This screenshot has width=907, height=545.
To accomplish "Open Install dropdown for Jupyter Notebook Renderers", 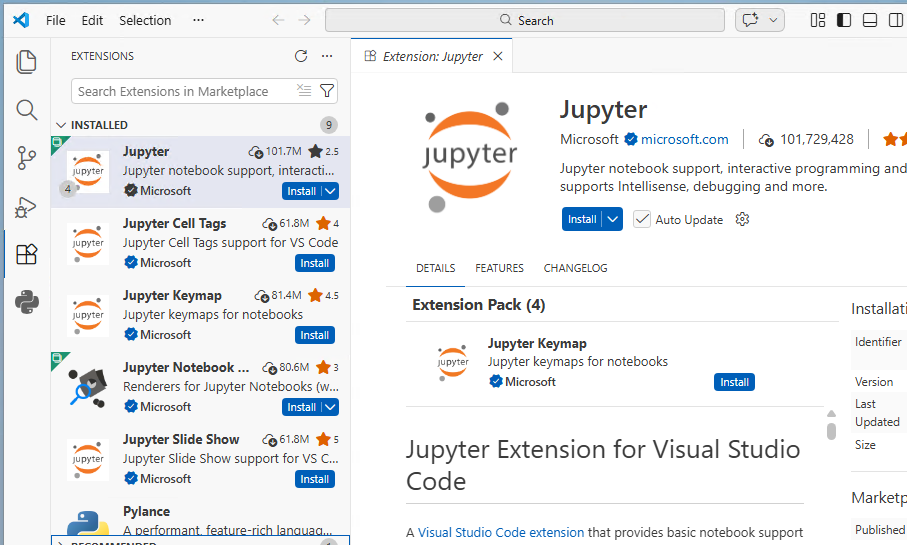I will click(x=330, y=407).
